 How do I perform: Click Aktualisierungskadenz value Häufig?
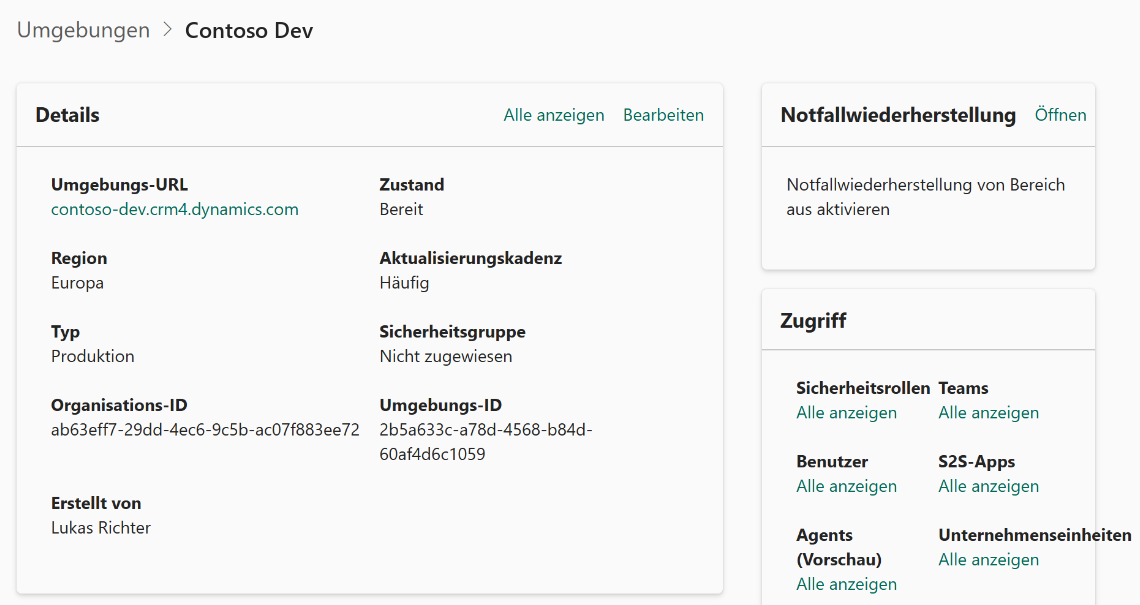404,283
